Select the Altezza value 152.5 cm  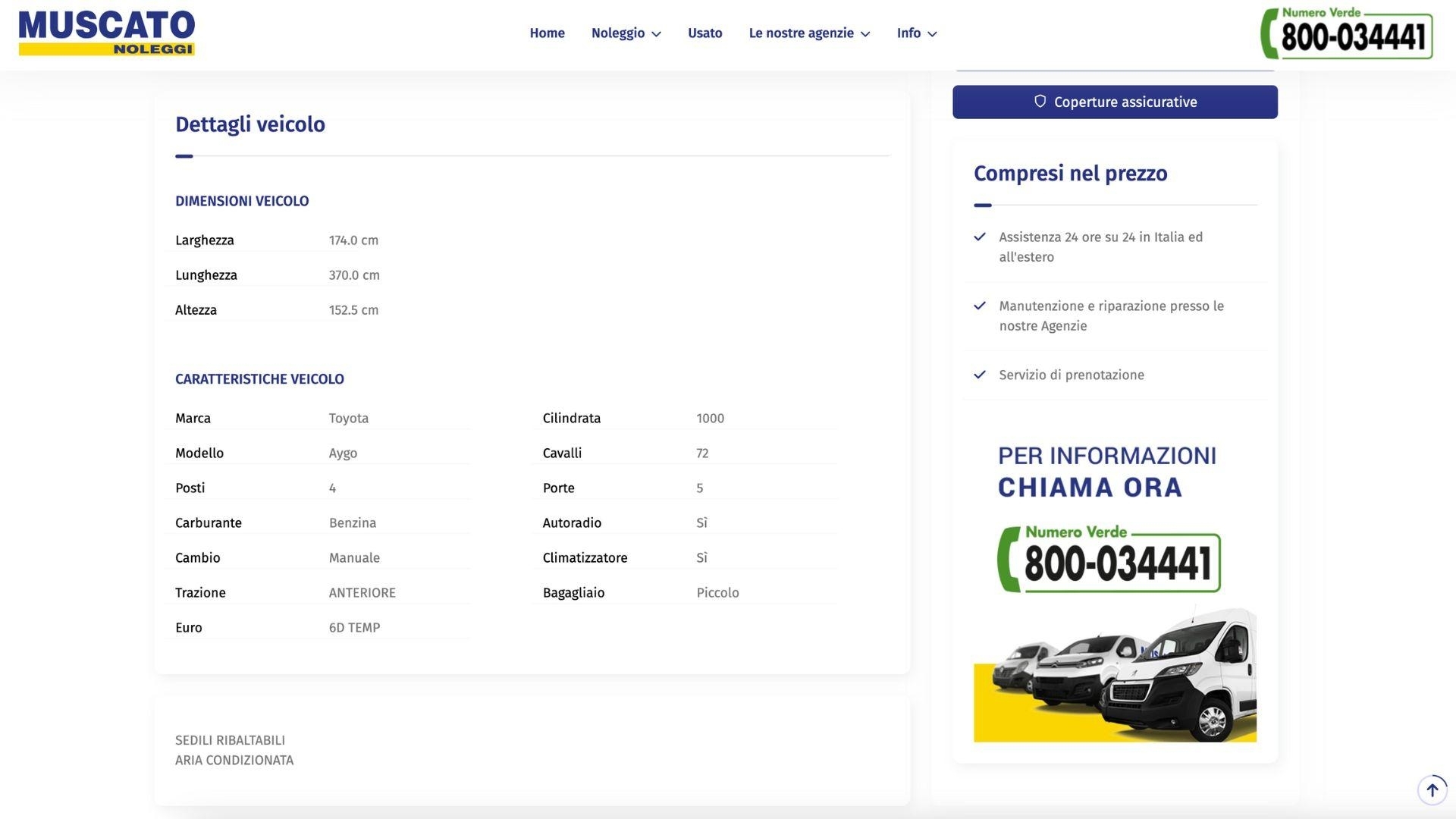[353, 310]
